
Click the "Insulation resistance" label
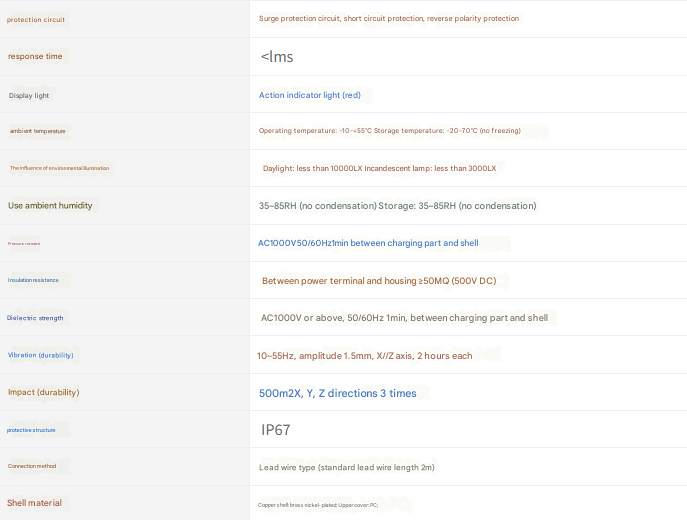(x=33, y=280)
